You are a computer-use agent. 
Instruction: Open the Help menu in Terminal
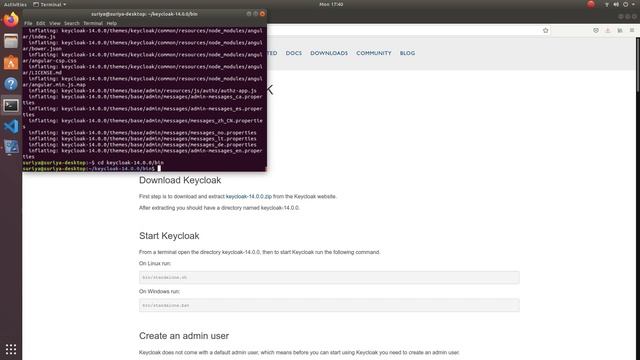pos(111,23)
